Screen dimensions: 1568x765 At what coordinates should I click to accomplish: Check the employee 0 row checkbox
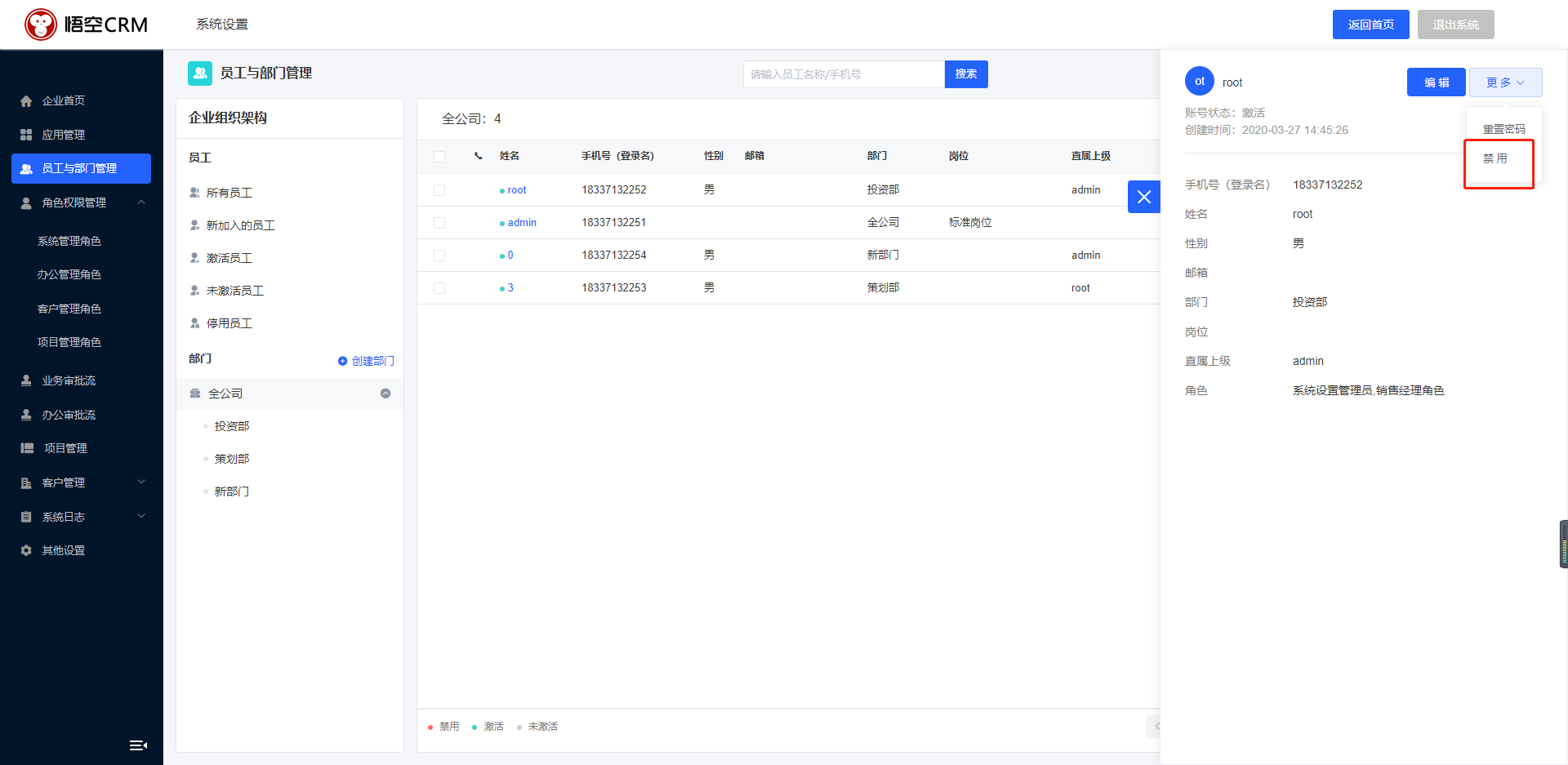coord(439,256)
